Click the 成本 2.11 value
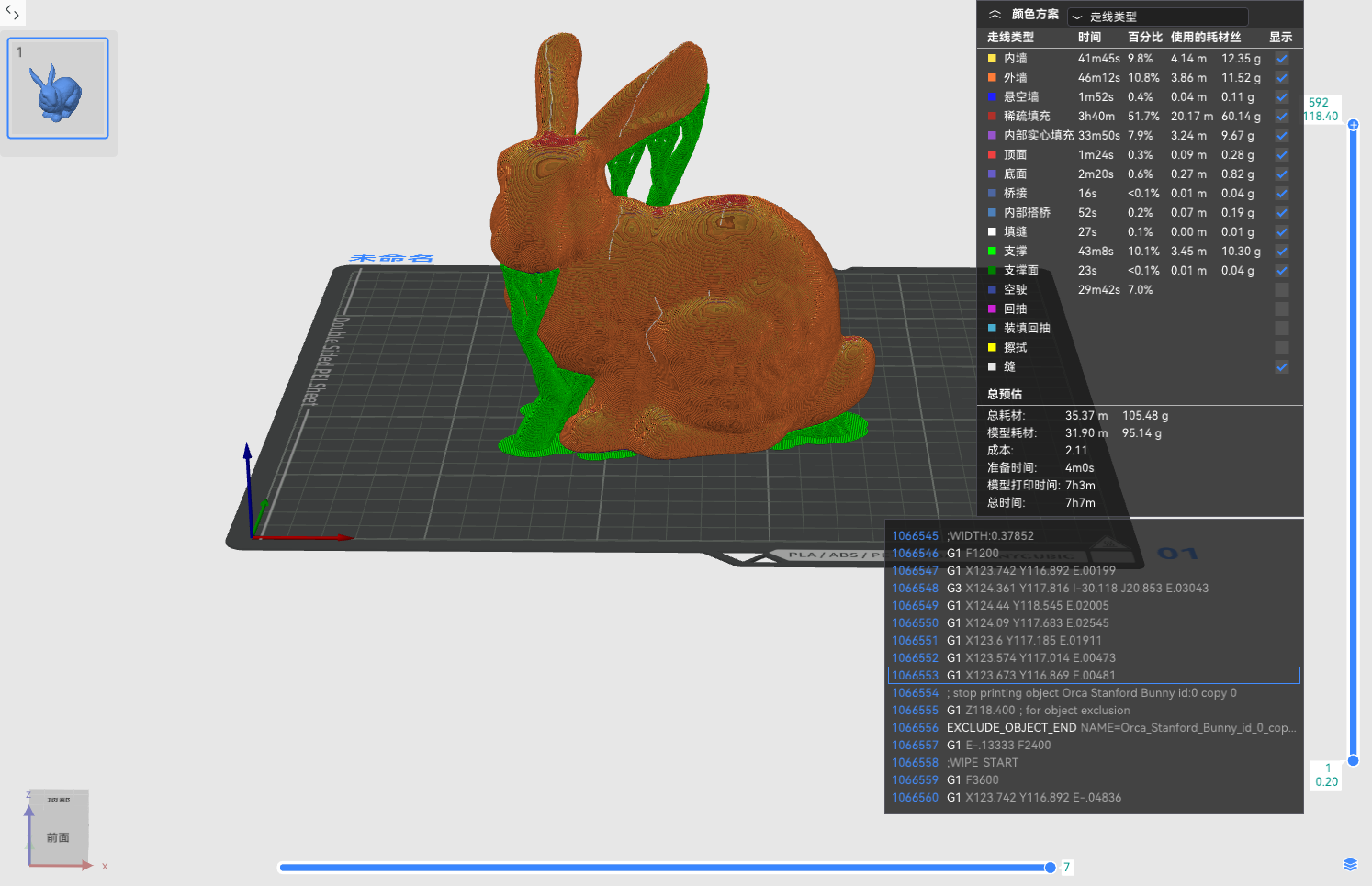This screenshot has width=1372, height=886. [1076, 451]
